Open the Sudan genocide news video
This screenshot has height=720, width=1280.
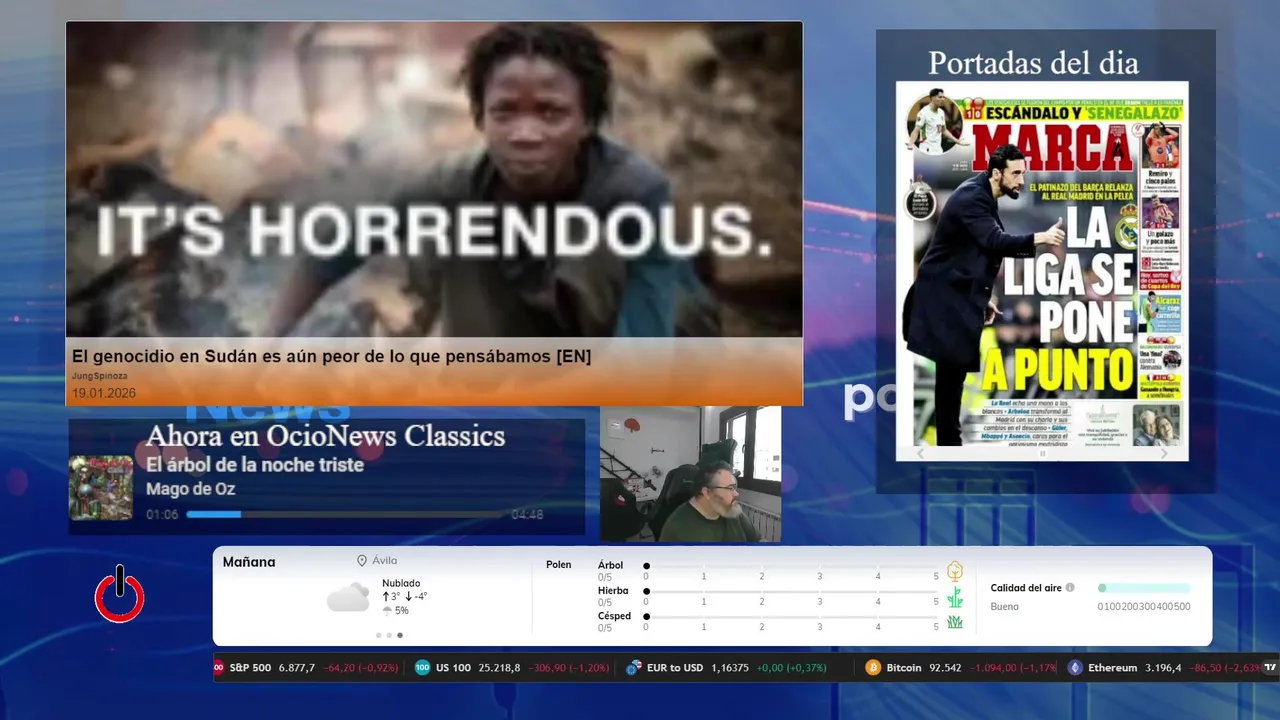pos(434,180)
